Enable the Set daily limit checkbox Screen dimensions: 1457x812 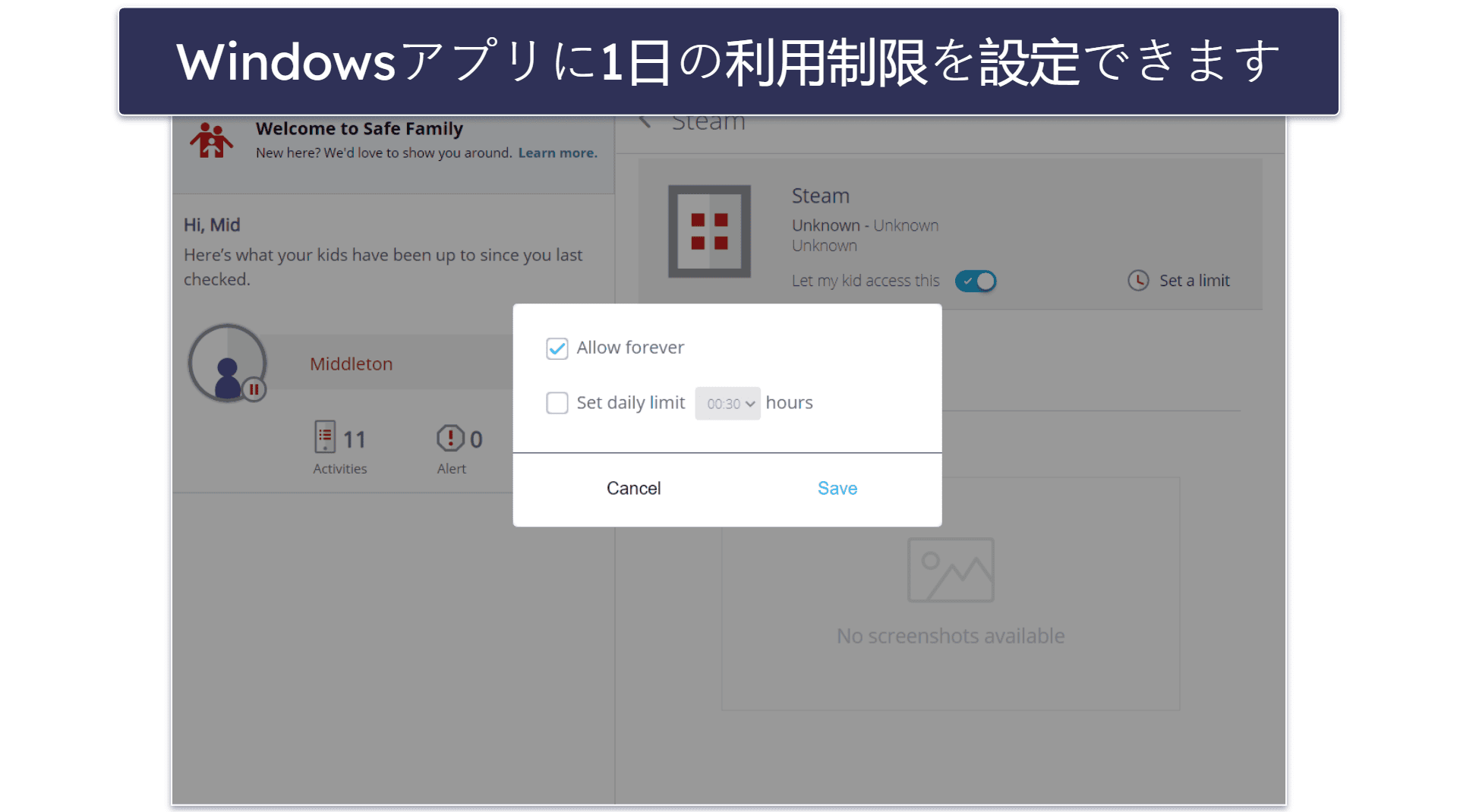click(x=557, y=403)
